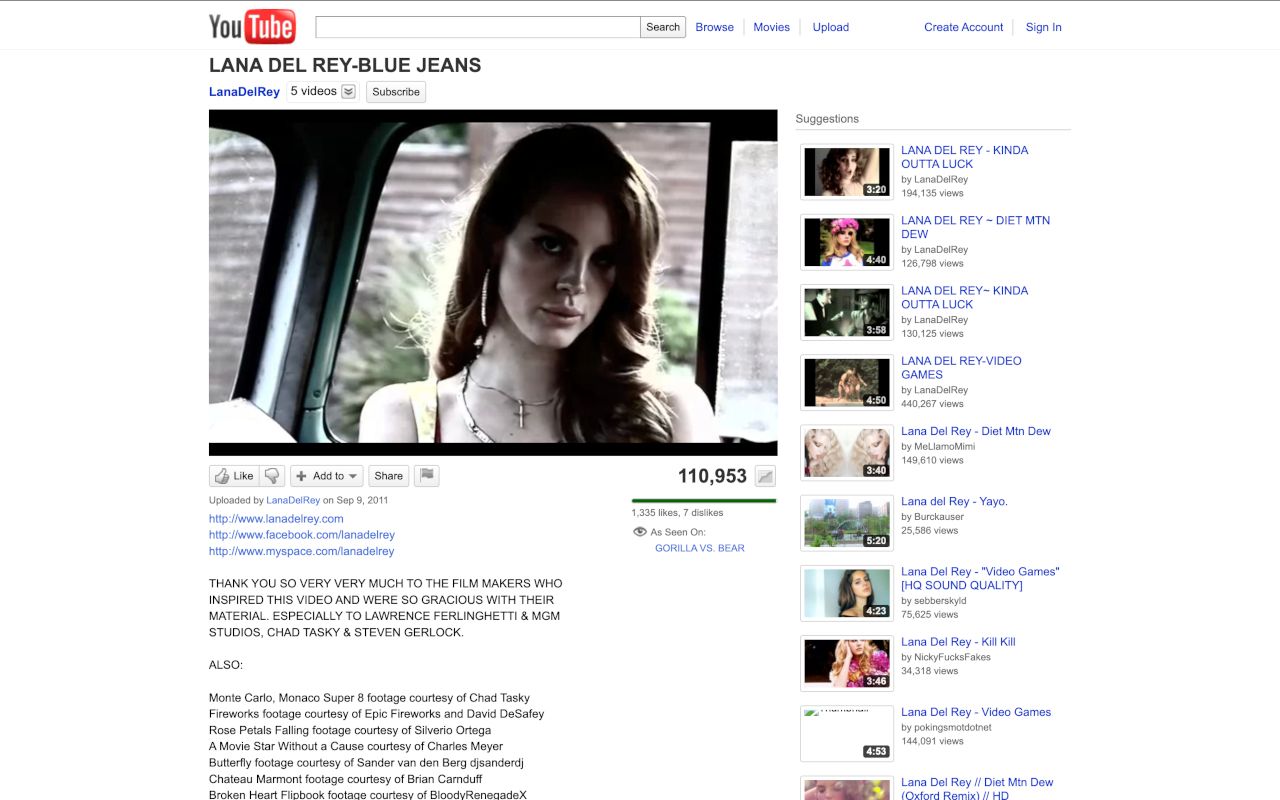Click the Share button
The width and height of the screenshot is (1280, 800).
coord(389,476)
